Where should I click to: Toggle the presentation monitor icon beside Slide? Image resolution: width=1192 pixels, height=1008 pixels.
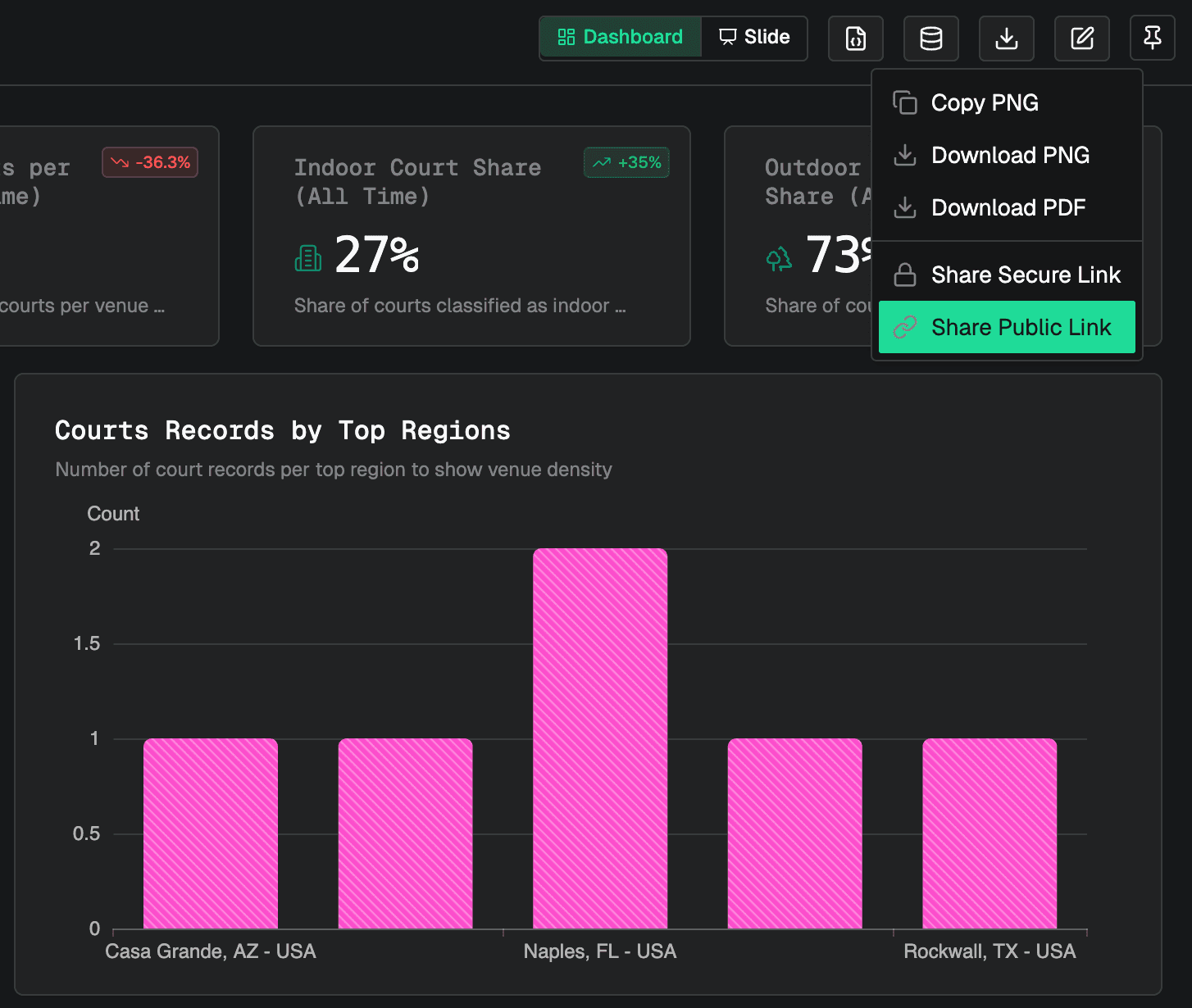click(726, 37)
